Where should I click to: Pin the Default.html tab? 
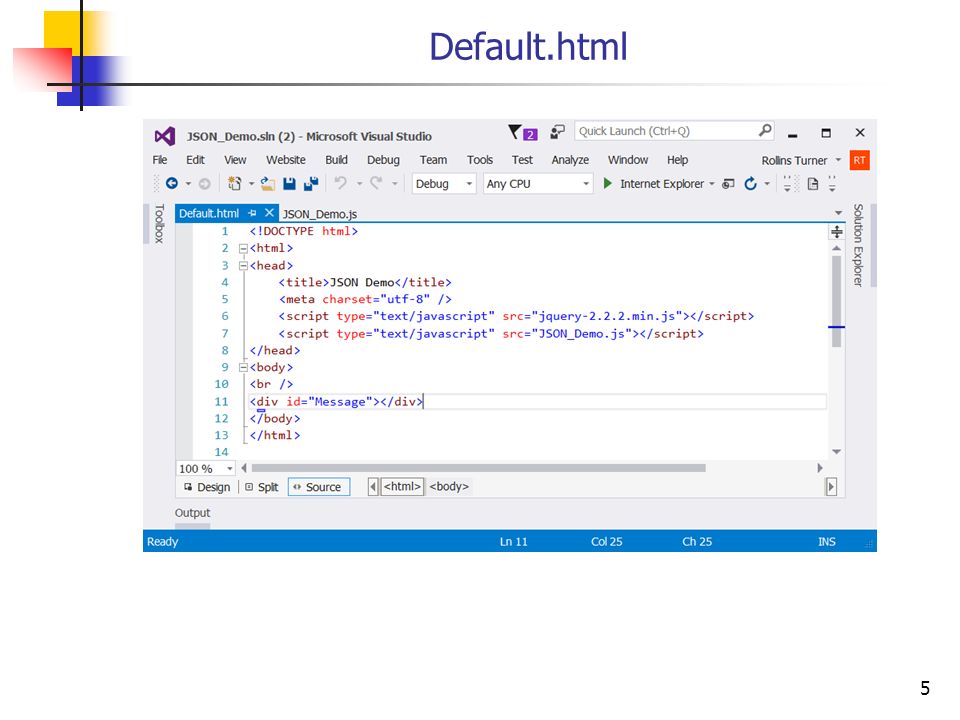tap(252, 213)
